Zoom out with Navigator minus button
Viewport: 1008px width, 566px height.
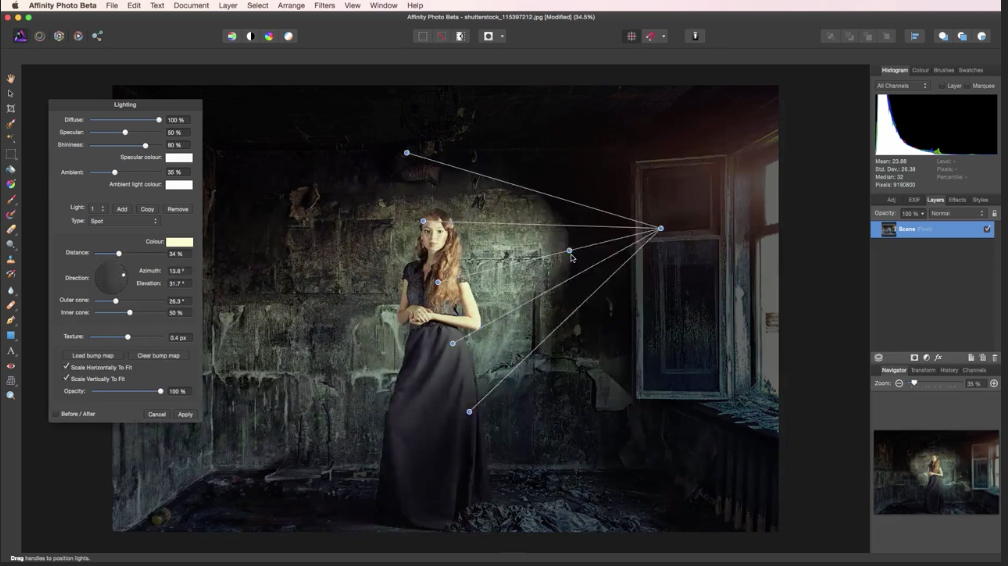(x=899, y=383)
